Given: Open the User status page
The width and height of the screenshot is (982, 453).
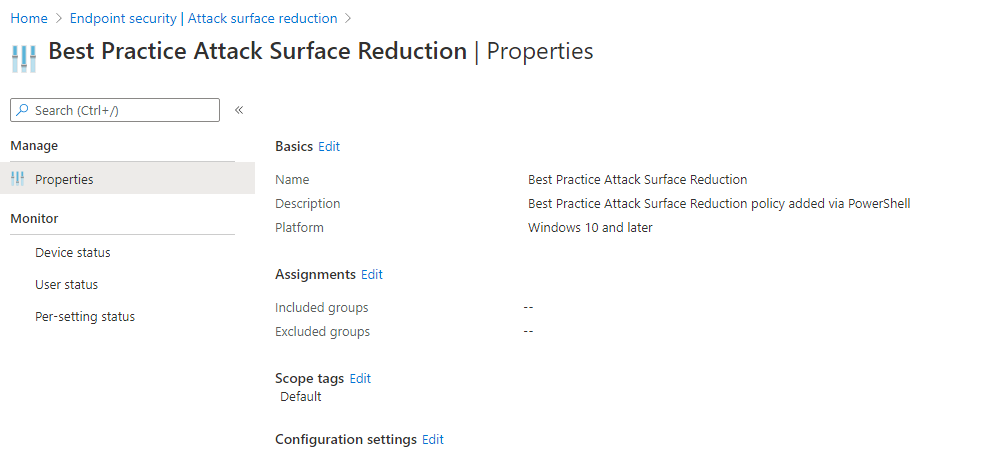Looking at the screenshot, I should point(66,285).
